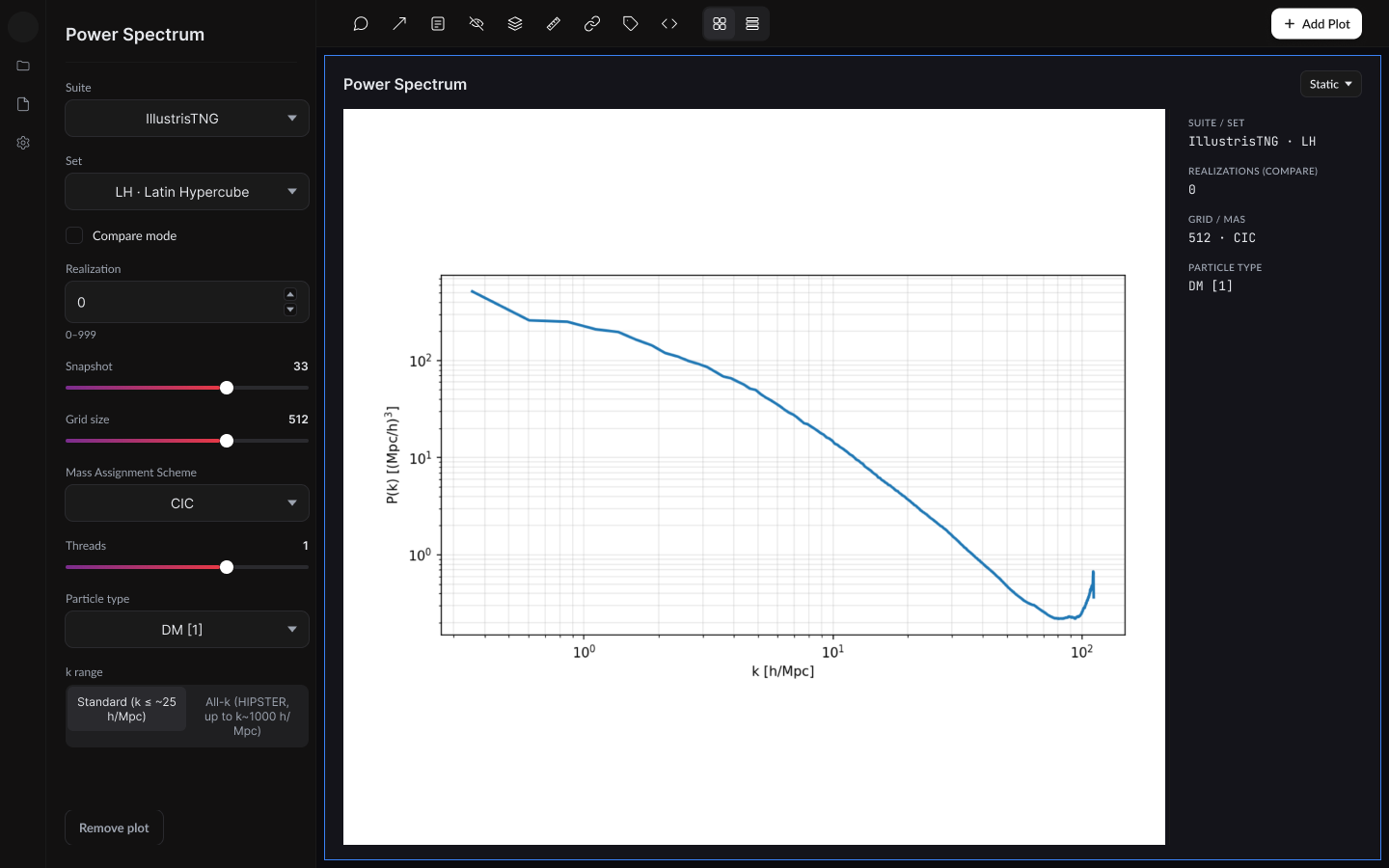Open the file icon in left sidebar
The image size is (1389, 868).
pos(23,104)
